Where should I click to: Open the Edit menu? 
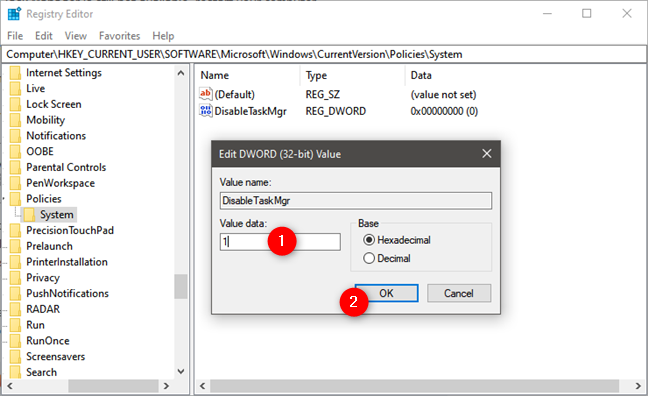pos(44,36)
